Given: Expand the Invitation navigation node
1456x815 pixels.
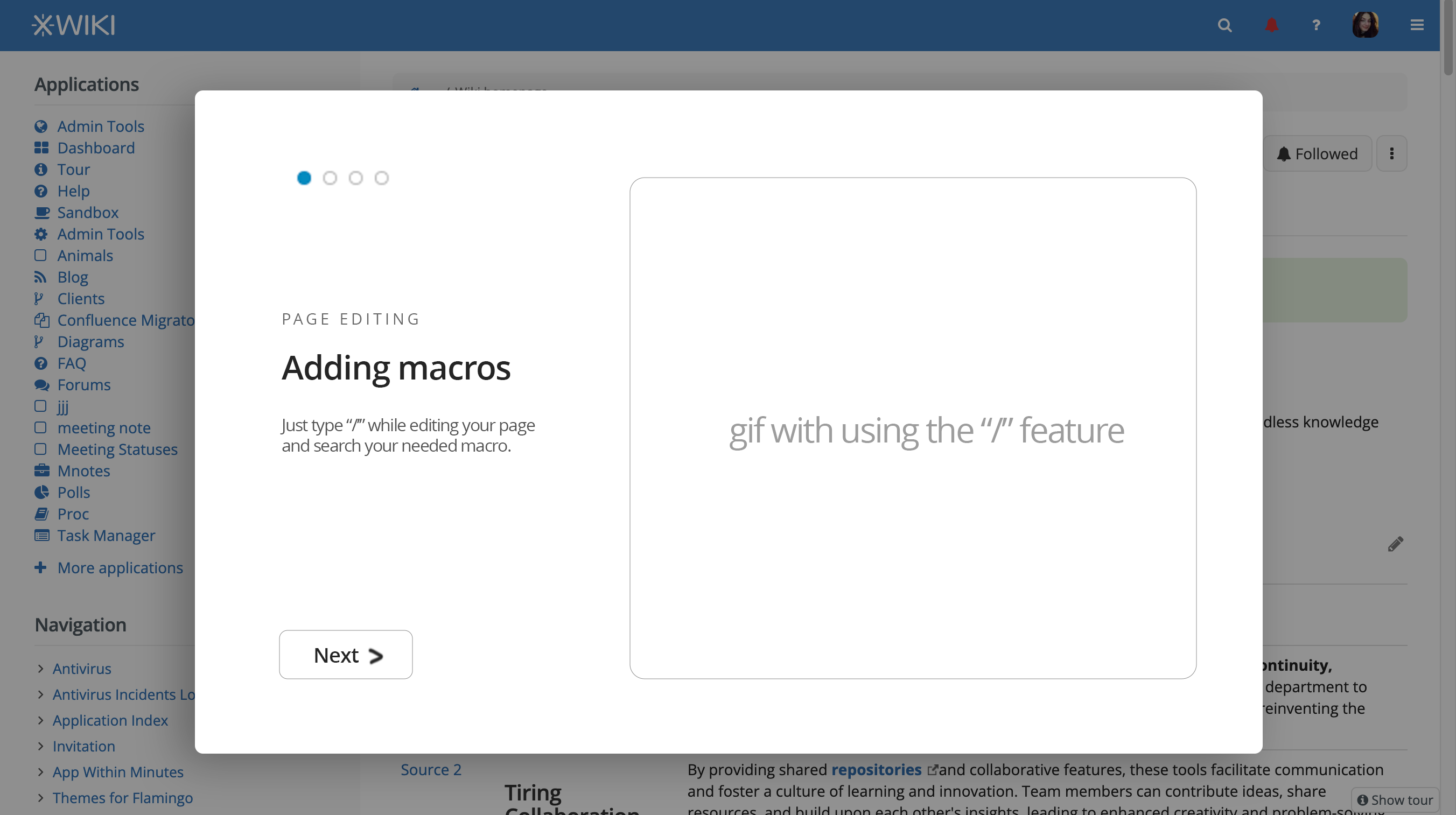Looking at the screenshot, I should (41, 746).
